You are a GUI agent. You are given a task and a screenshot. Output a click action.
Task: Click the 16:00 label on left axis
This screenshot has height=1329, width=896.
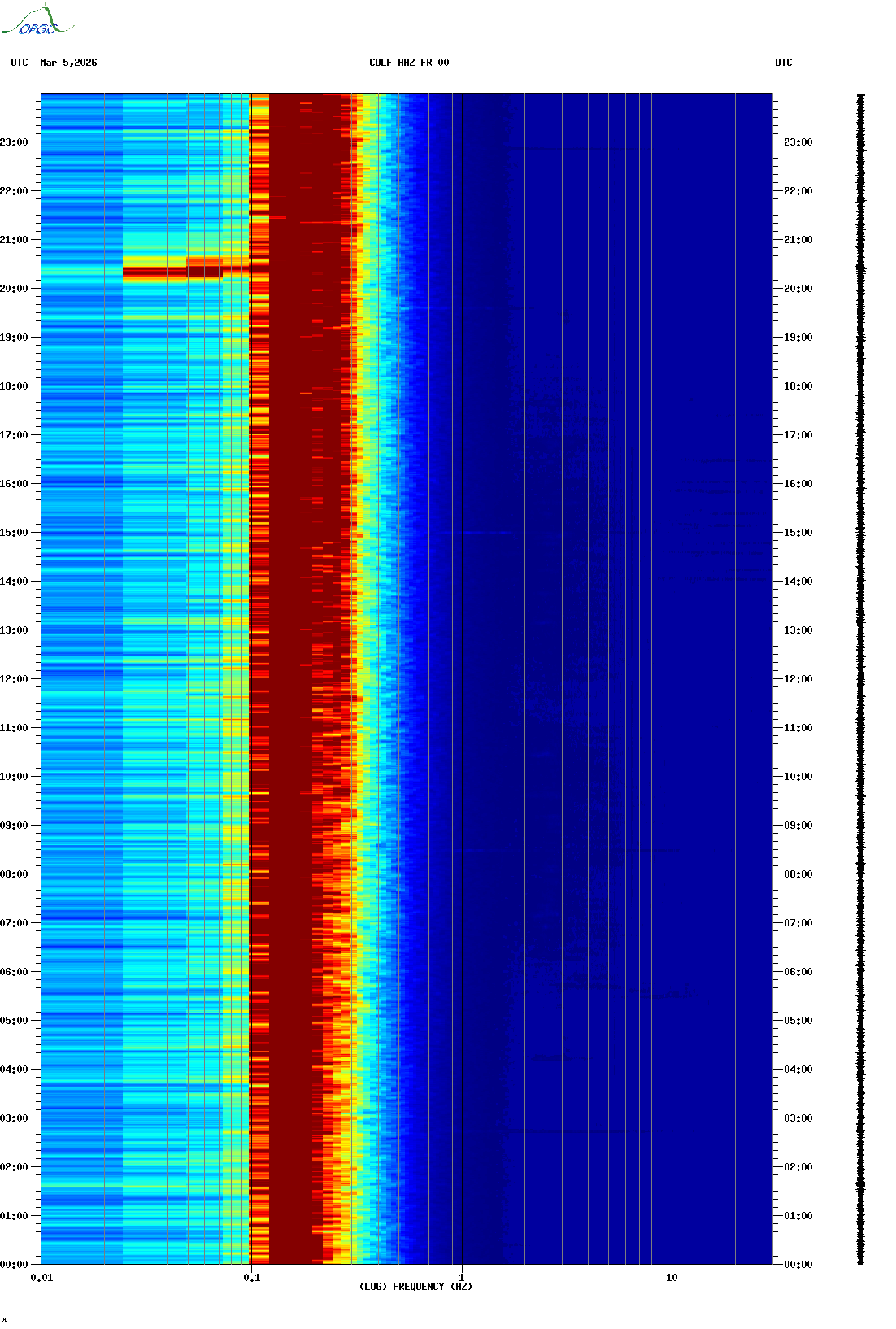pos(14,484)
